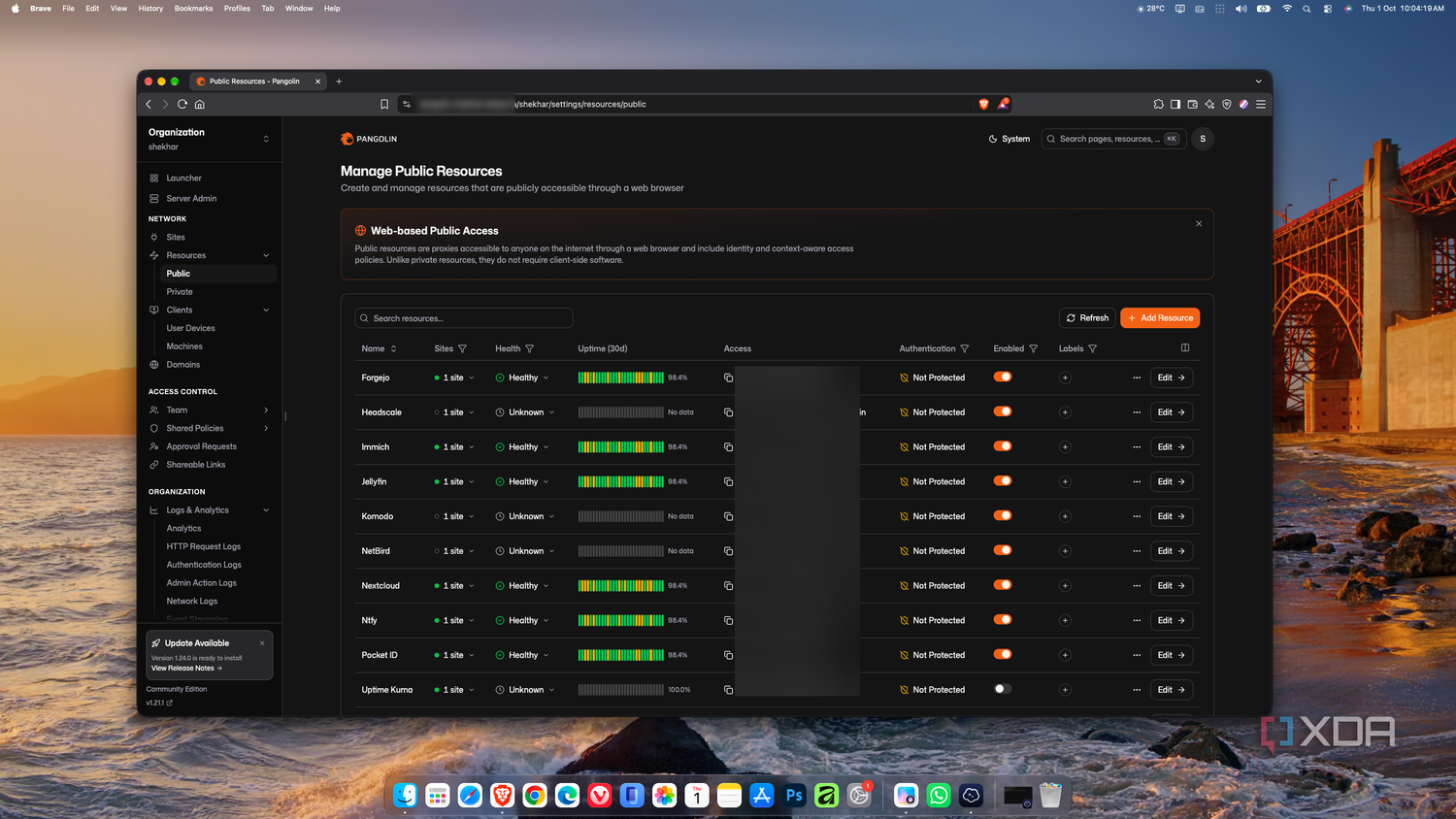The width and height of the screenshot is (1456, 819).
Task: Disable the Pocket ID resource toggle
Action: (1003, 654)
